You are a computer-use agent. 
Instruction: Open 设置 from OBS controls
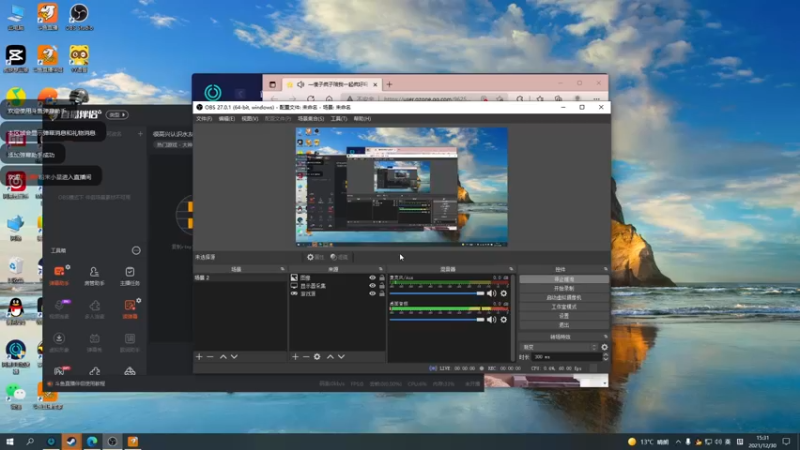[564, 316]
